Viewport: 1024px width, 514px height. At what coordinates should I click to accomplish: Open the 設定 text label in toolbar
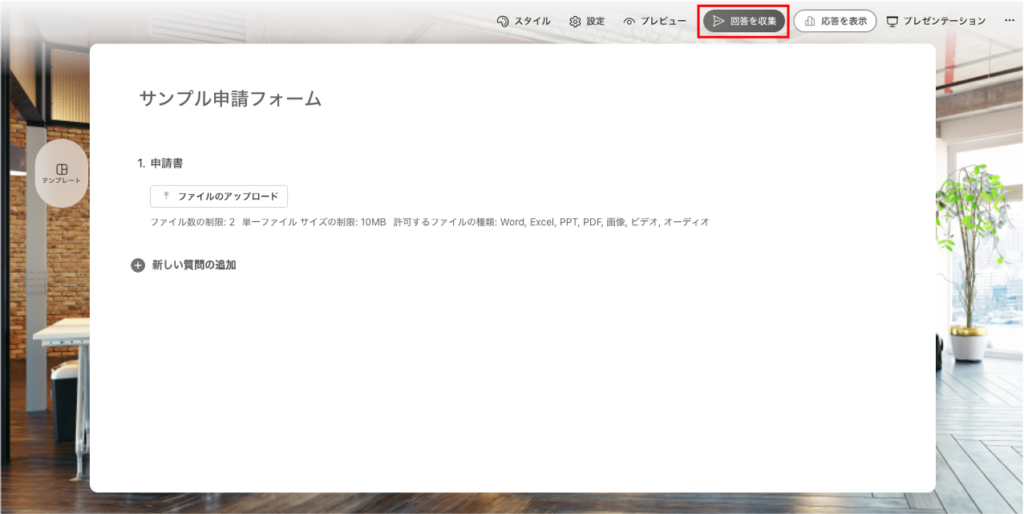tap(595, 21)
